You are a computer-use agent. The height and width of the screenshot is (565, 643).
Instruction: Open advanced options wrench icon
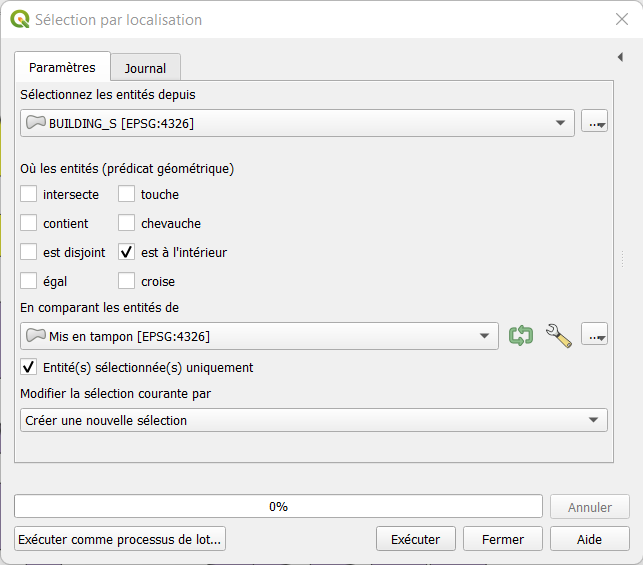(x=558, y=336)
